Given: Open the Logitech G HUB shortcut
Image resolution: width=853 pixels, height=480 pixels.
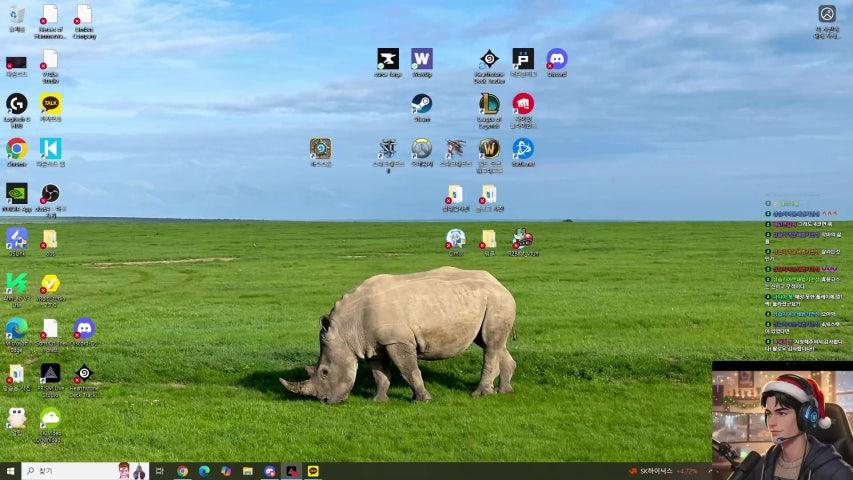Looking at the screenshot, I should pyautogui.click(x=16, y=103).
